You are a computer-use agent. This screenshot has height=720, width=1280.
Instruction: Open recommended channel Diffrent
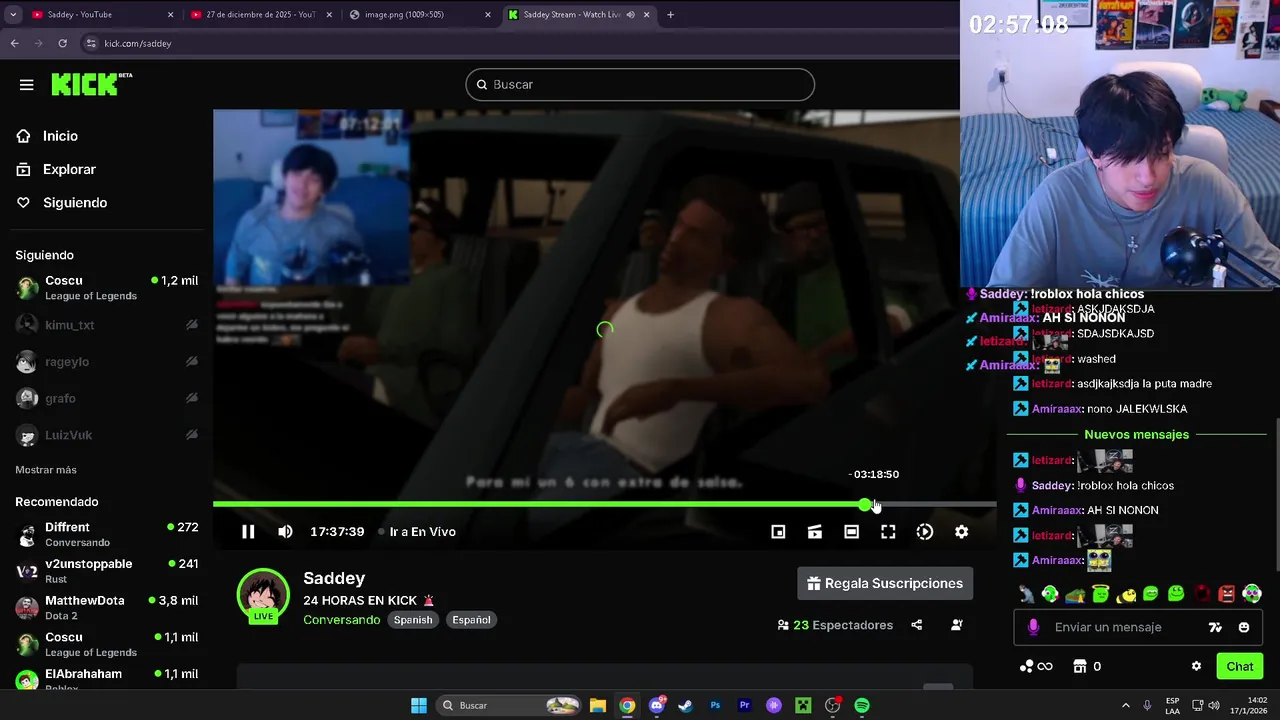pos(105,534)
